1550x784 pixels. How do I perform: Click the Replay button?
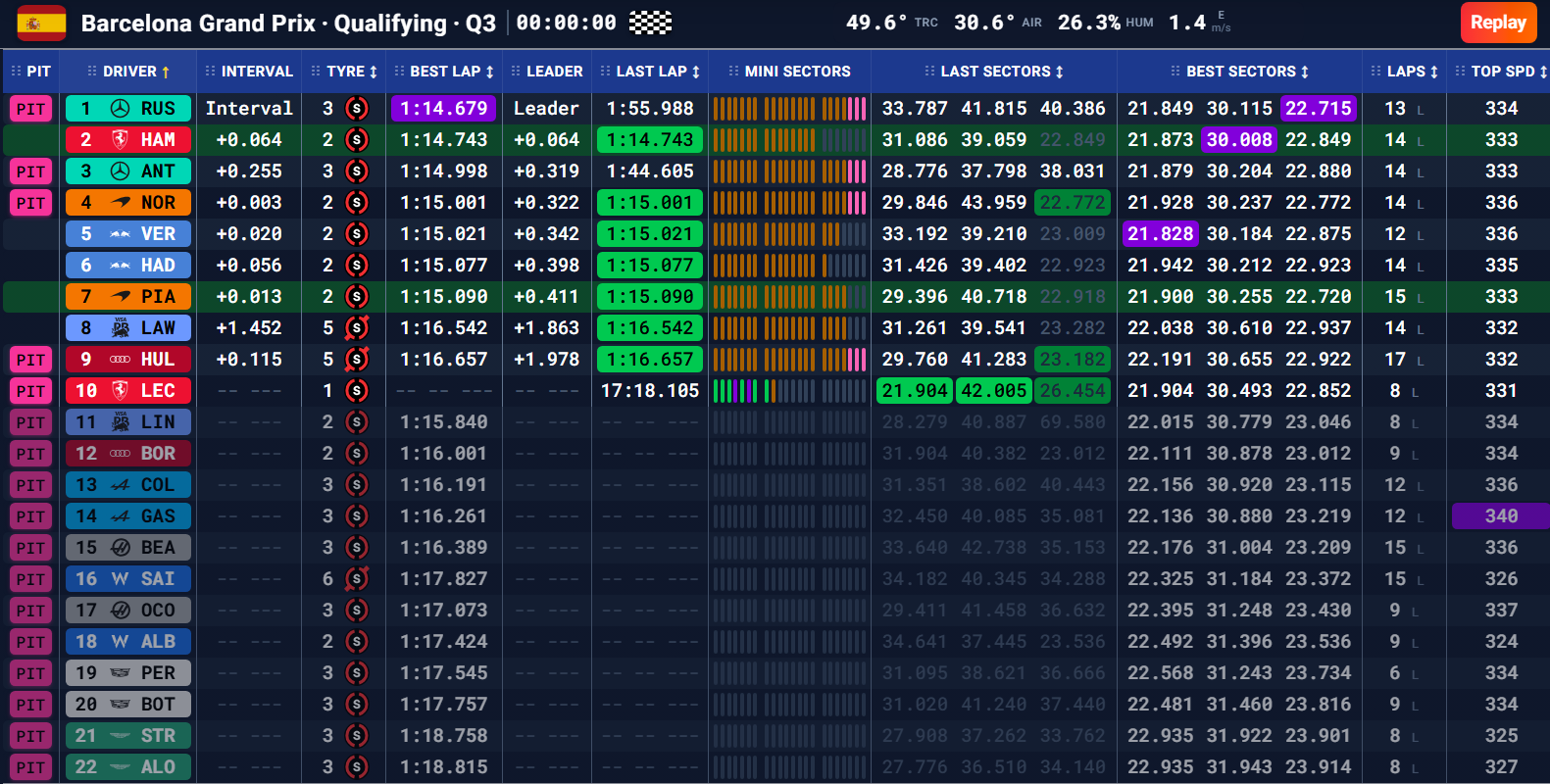pos(1498,23)
